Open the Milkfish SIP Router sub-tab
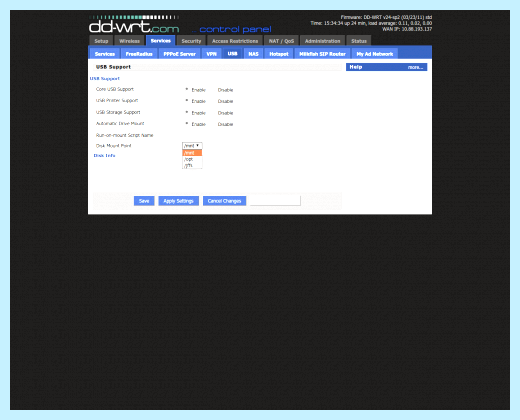The image size is (520, 420). tap(322, 54)
